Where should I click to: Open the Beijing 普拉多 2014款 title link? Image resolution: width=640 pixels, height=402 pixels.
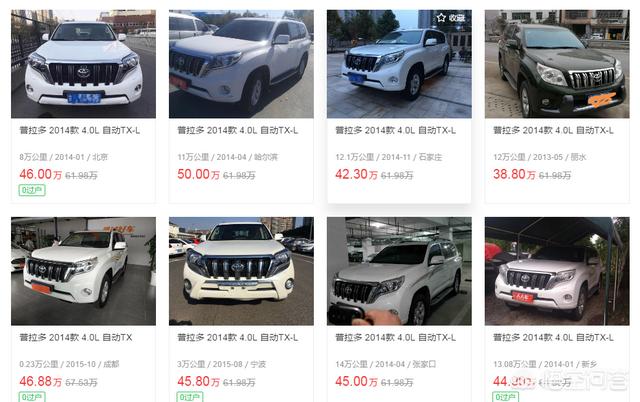coord(80,131)
